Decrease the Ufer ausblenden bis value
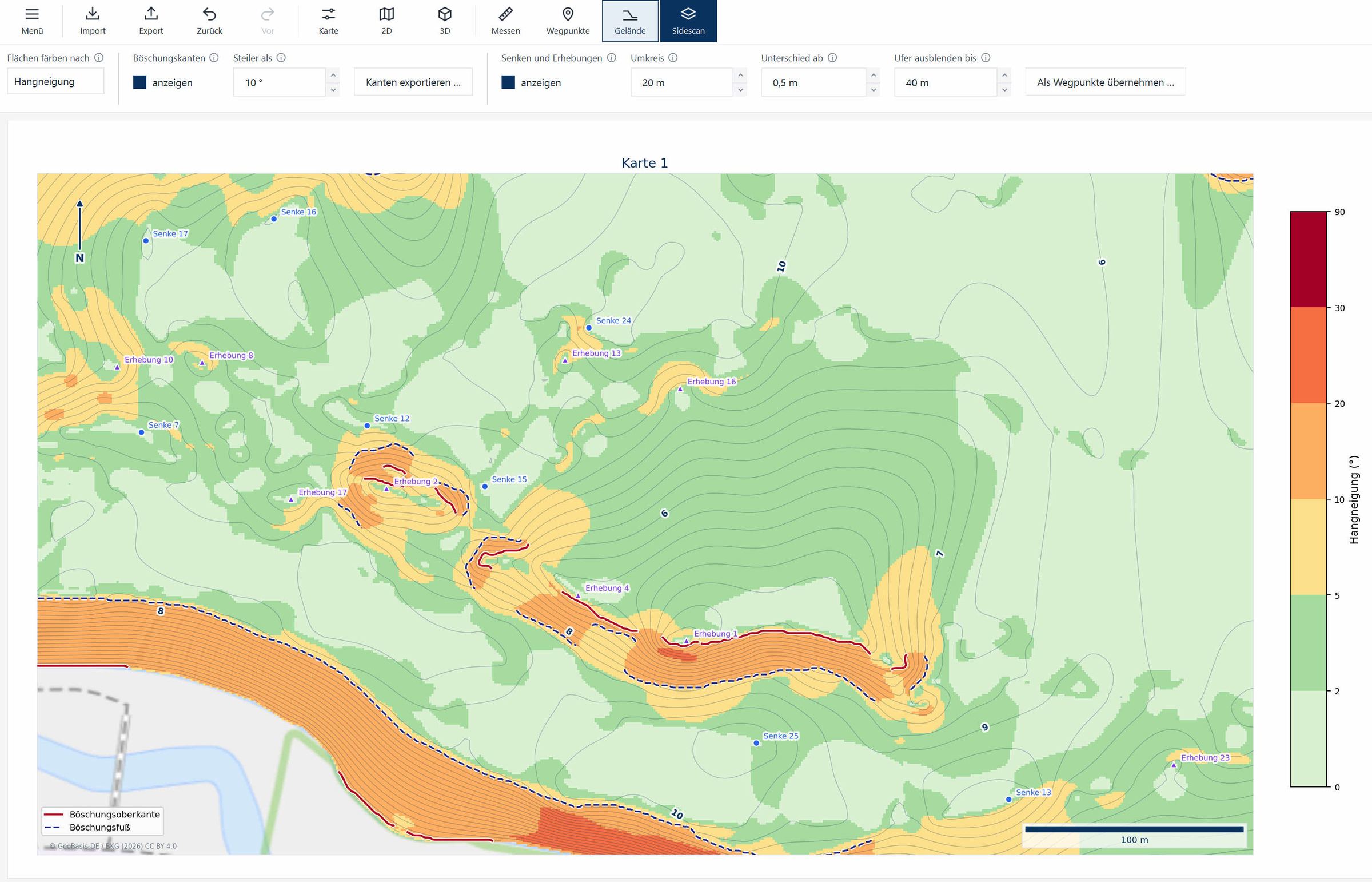Image resolution: width=1372 pixels, height=882 pixels. (x=1004, y=89)
